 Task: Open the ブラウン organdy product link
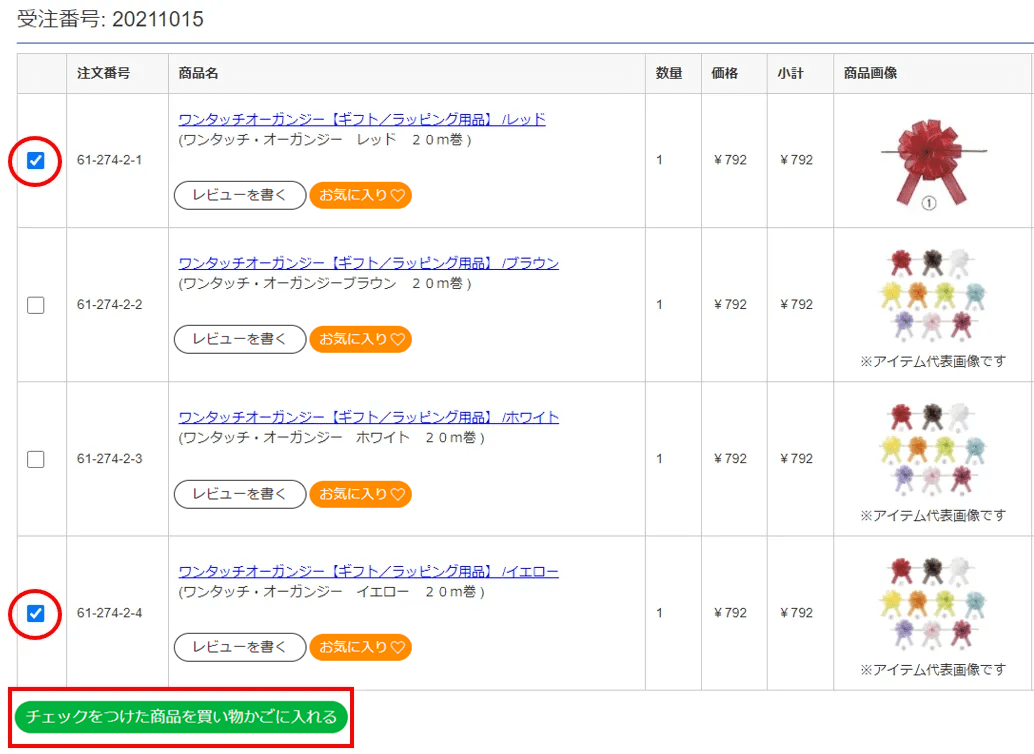368,263
